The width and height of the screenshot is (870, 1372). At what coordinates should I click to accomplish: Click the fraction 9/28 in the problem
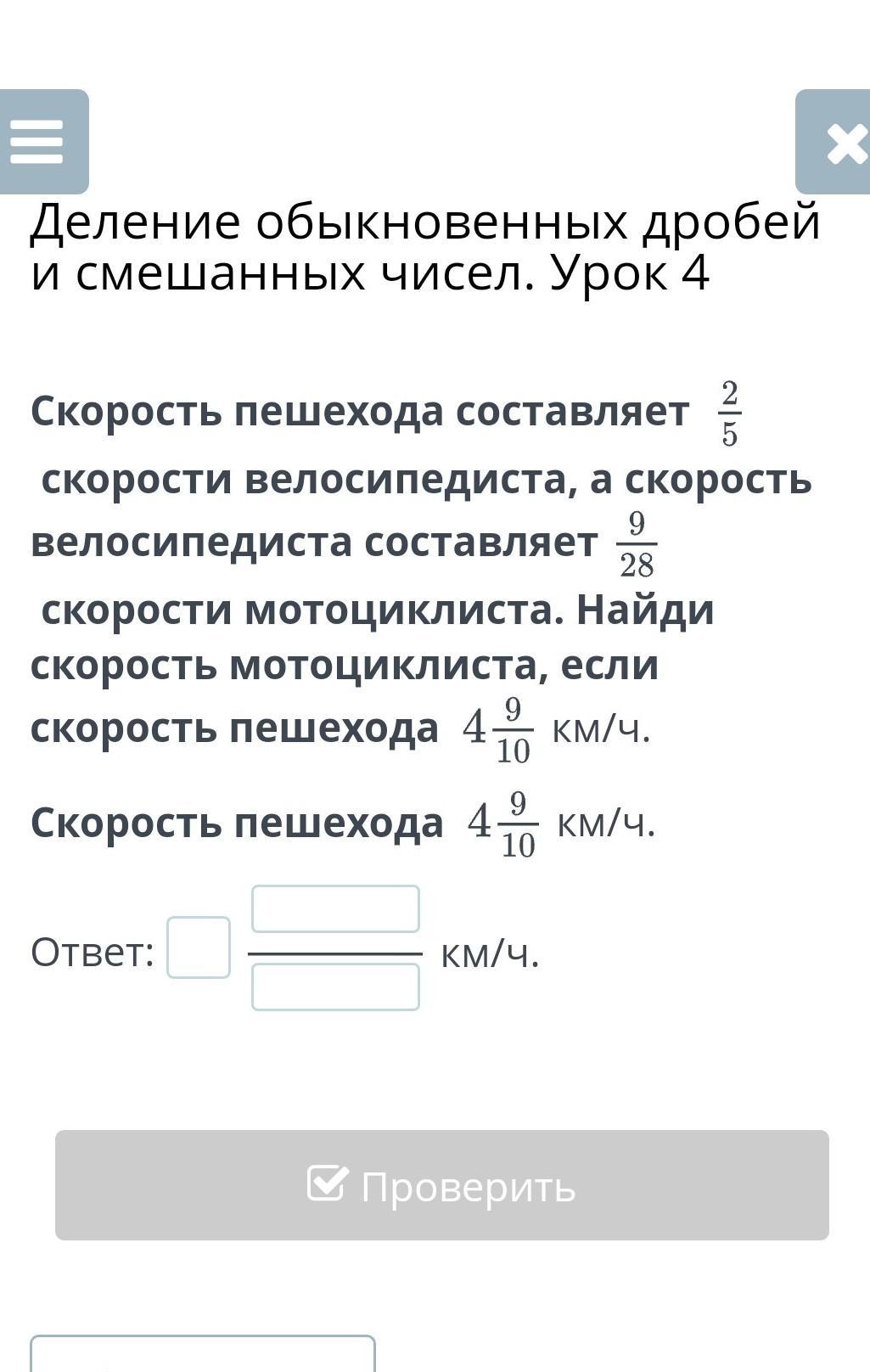(637, 544)
